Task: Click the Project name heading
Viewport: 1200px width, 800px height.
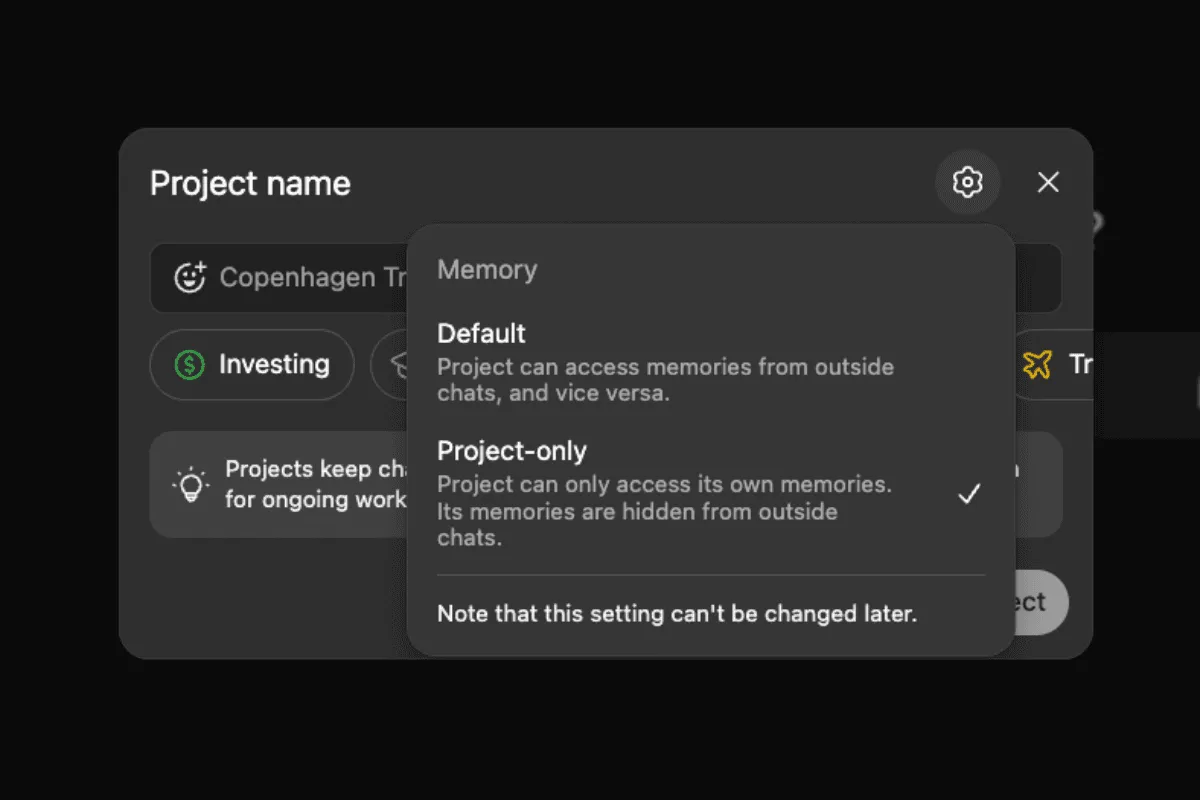Action: tap(250, 184)
